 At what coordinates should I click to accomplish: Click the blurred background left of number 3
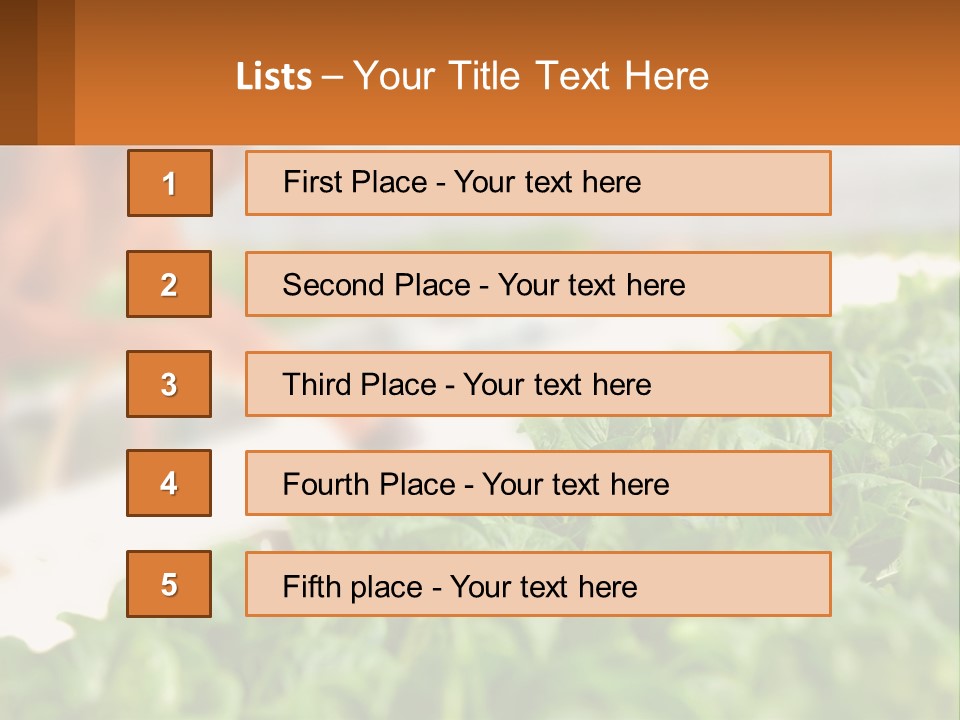[62, 384]
